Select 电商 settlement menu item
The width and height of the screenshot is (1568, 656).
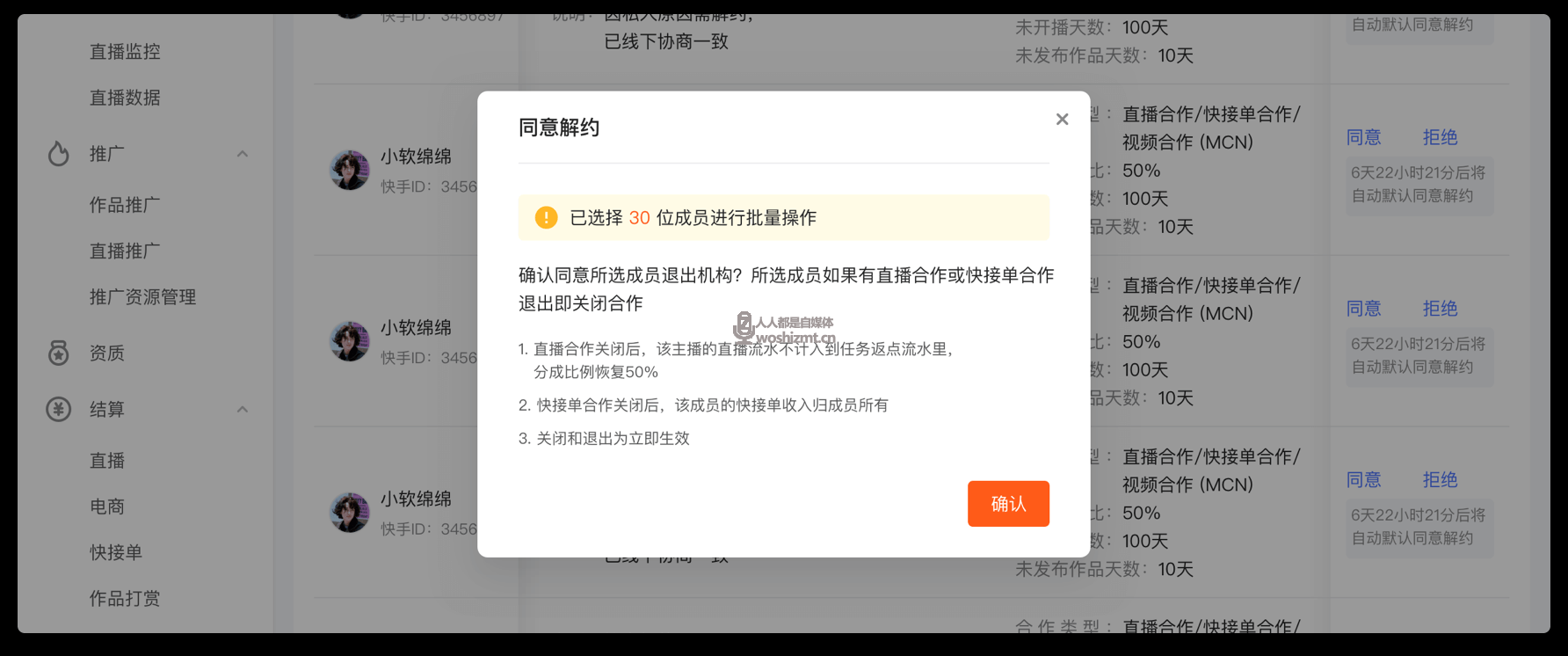coord(107,507)
